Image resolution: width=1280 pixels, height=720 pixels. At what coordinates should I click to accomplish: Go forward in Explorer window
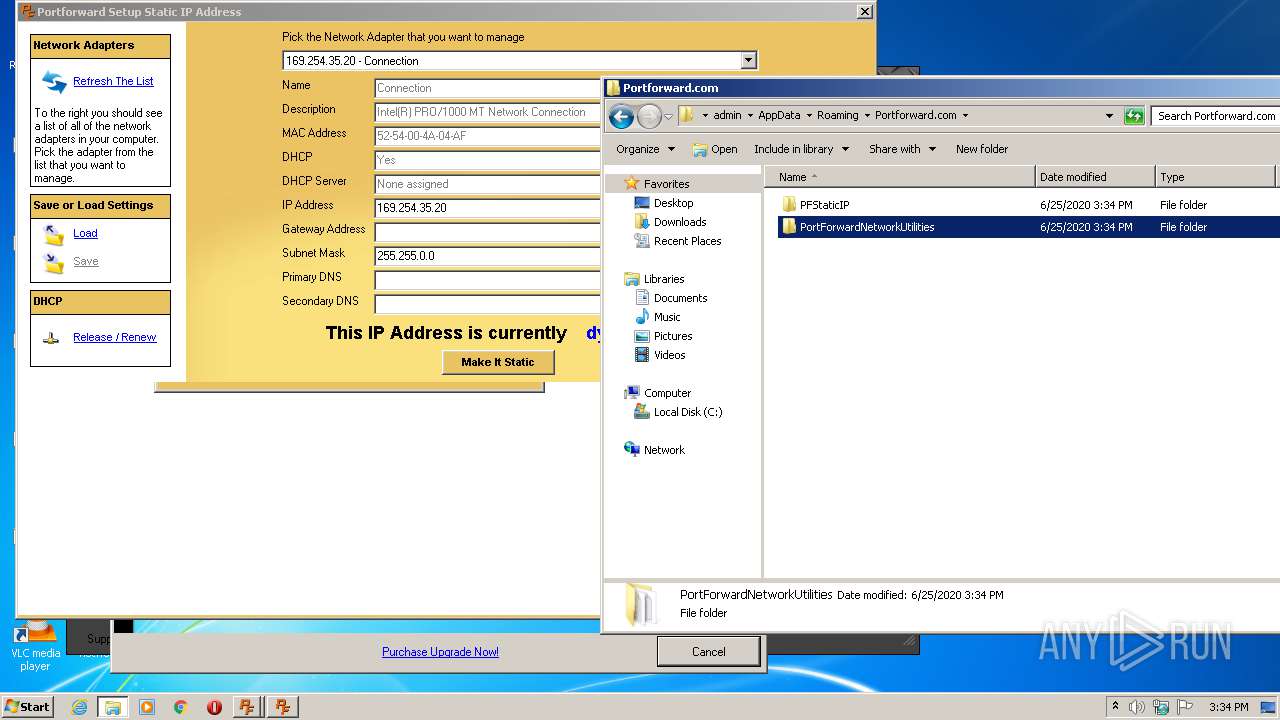coord(649,116)
